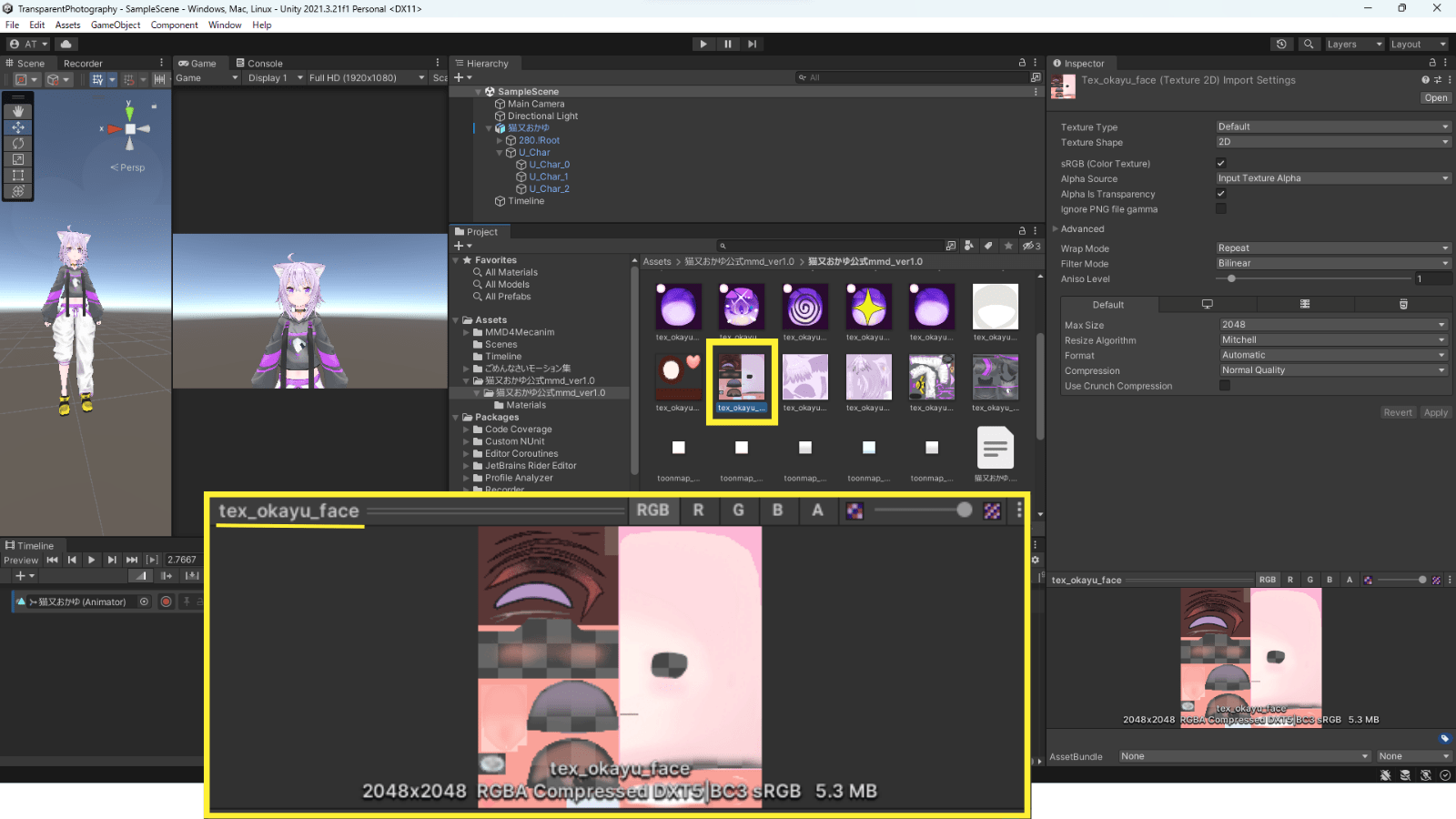Open the GameObject menu

click(116, 25)
